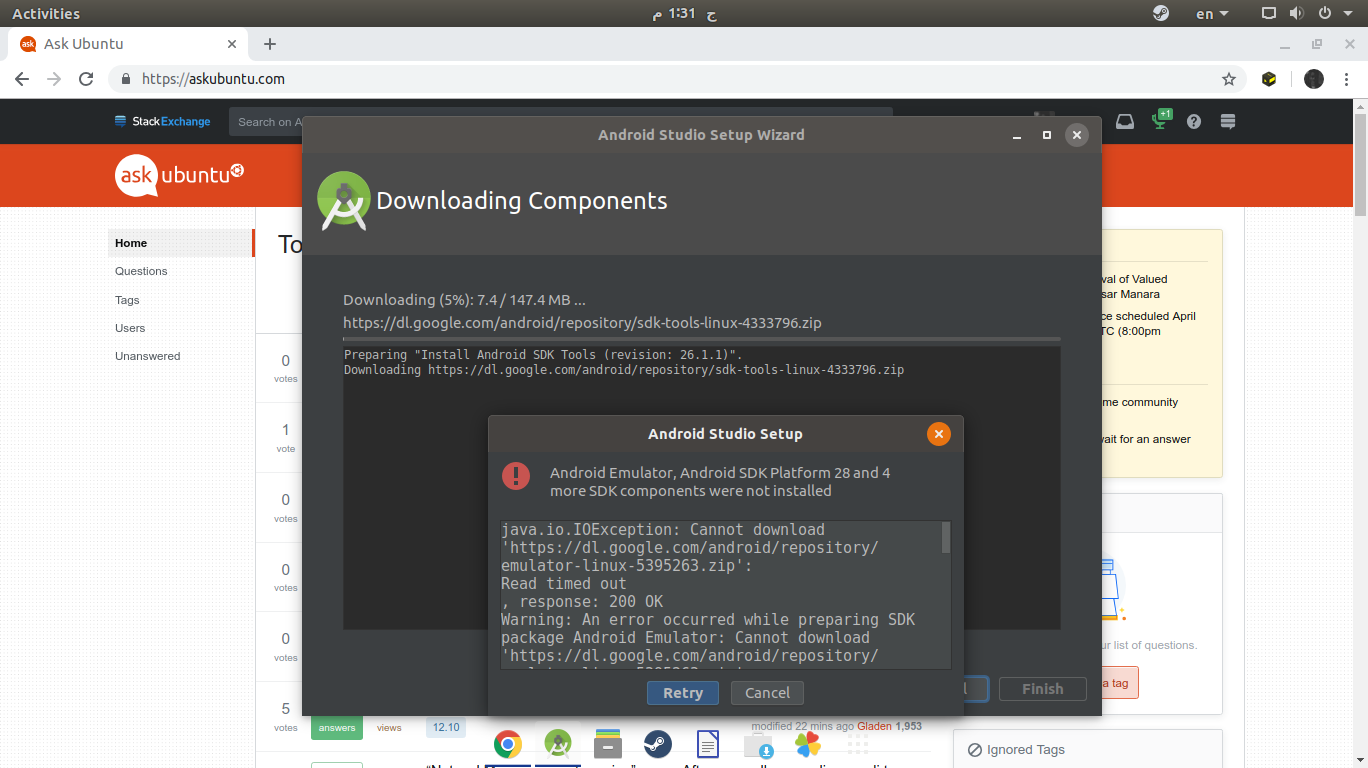The image size is (1368, 768).
Task: Open the achievements trophy icon with +1
Action: [1161, 120]
